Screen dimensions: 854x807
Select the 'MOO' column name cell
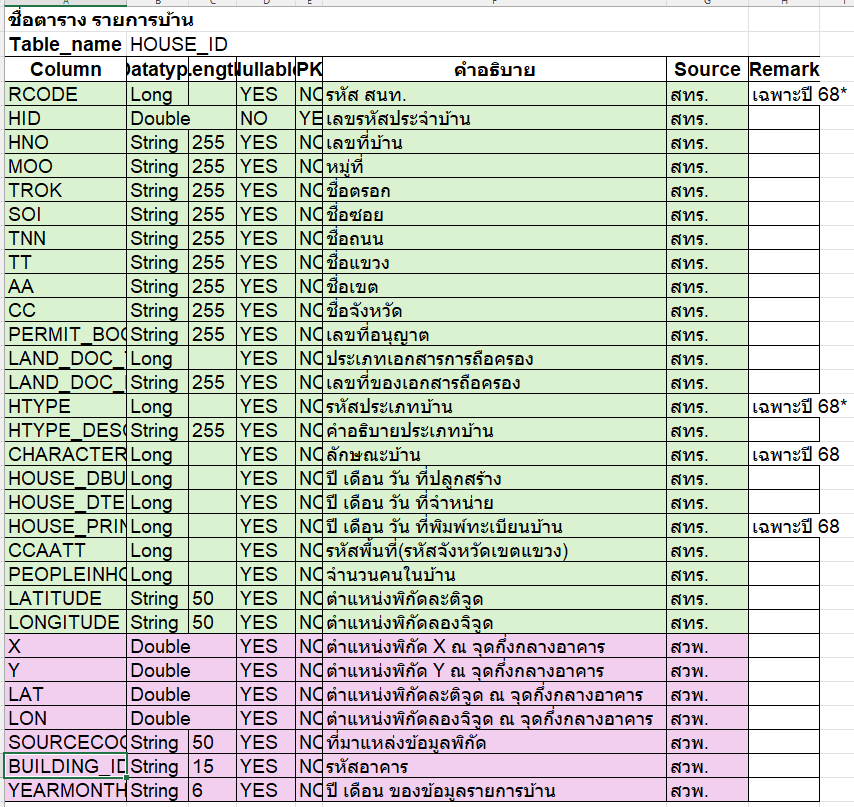click(x=65, y=166)
